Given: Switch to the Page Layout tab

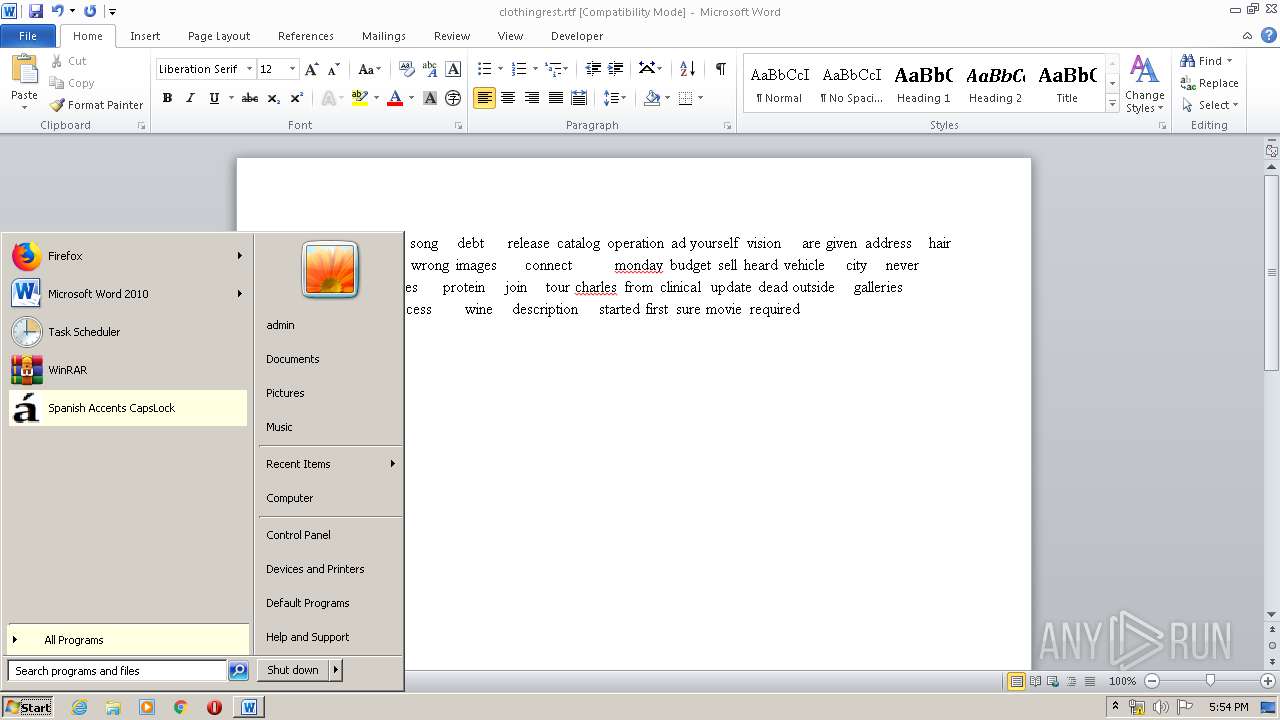Looking at the screenshot, I should (219, 36).
